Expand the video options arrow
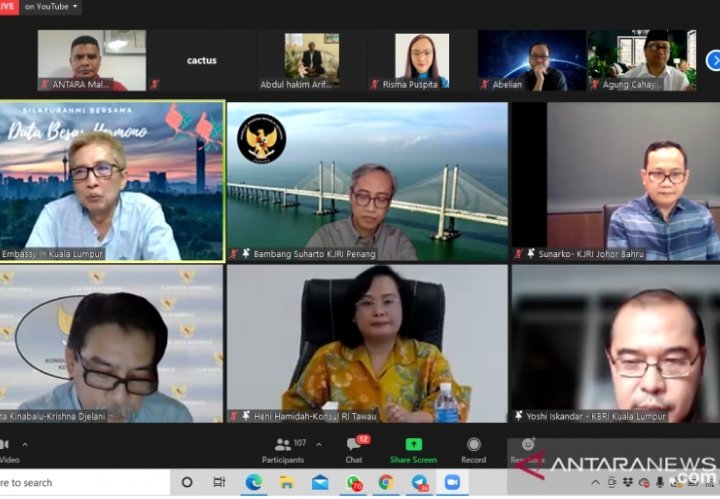This screenshot has width=720, height=499. point(25,444)
